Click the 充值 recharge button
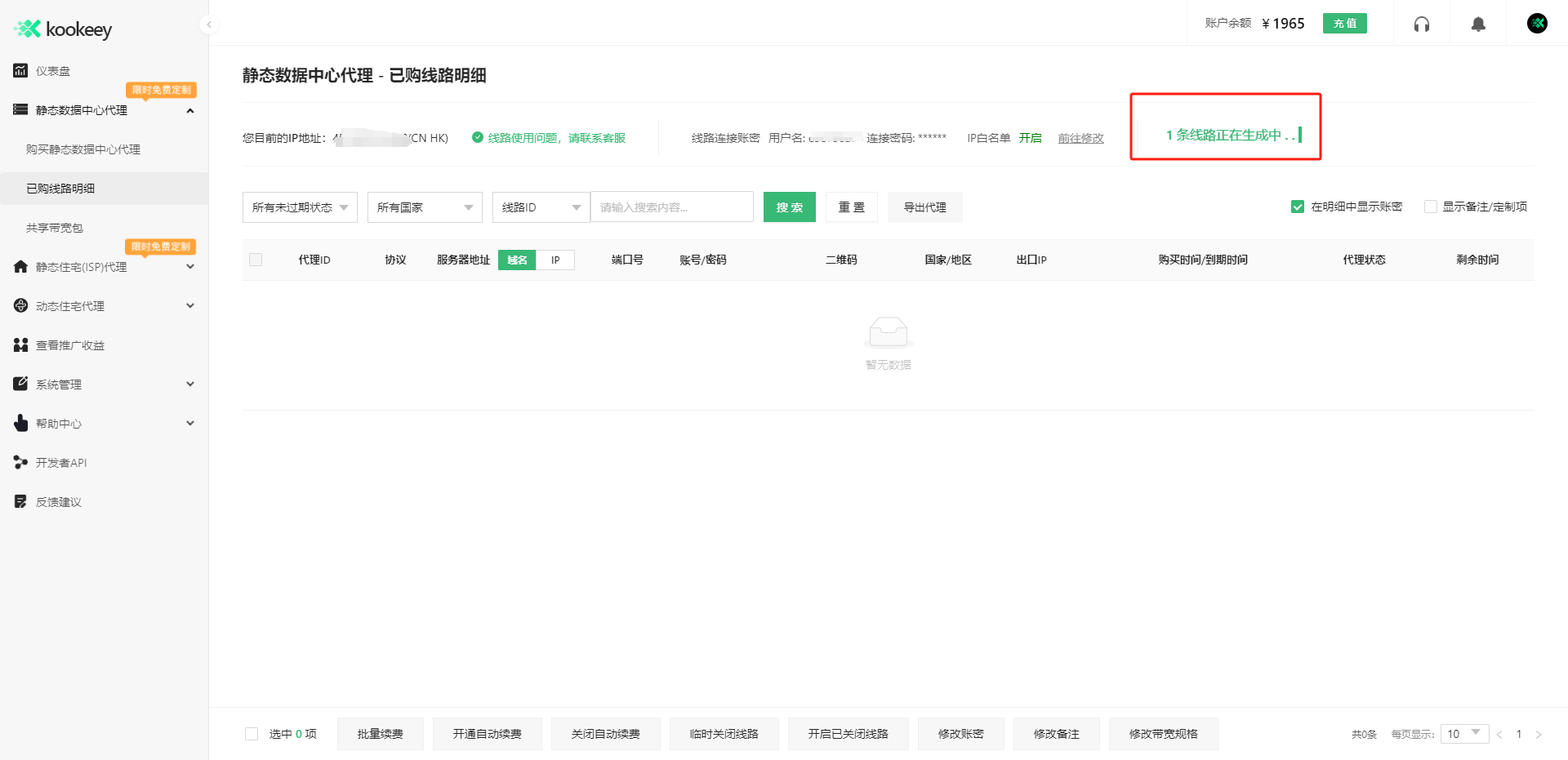Image resolution: width=1568 pixels, height=760 pixels. [x=1344, y=24]
